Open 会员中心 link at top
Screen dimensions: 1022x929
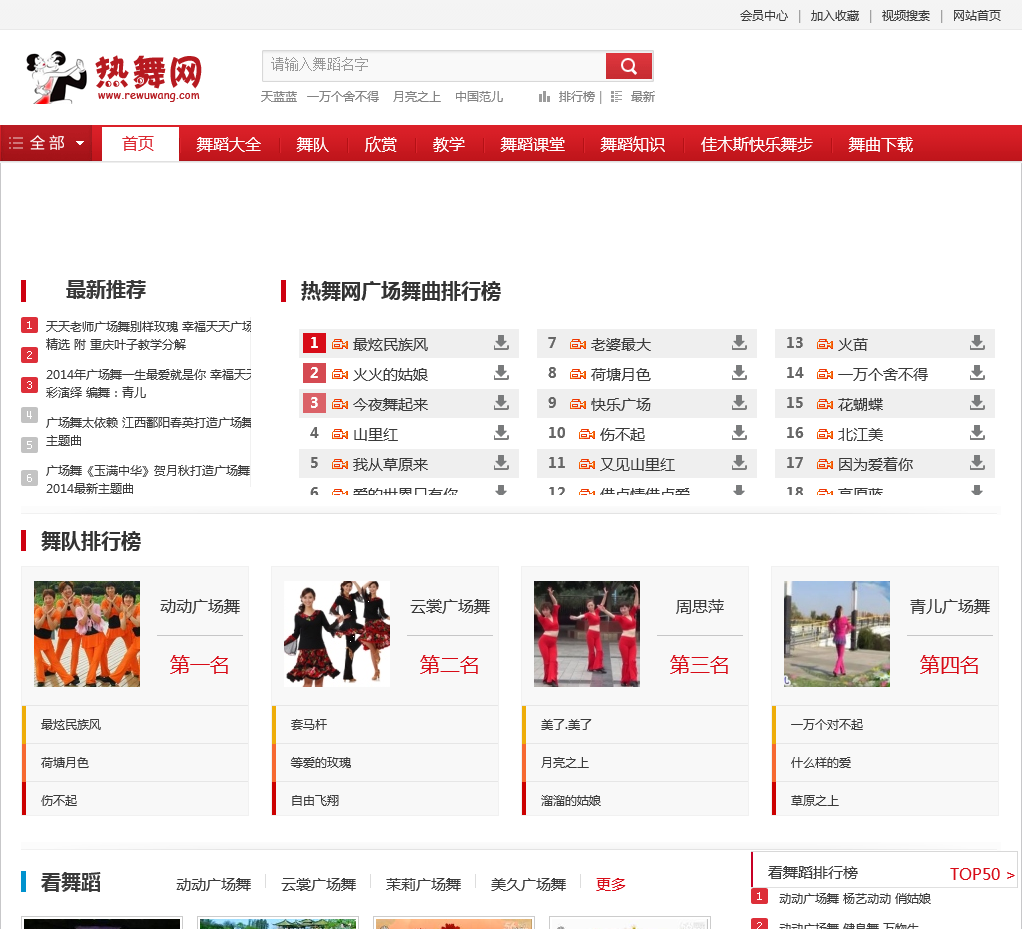[763, 16]
